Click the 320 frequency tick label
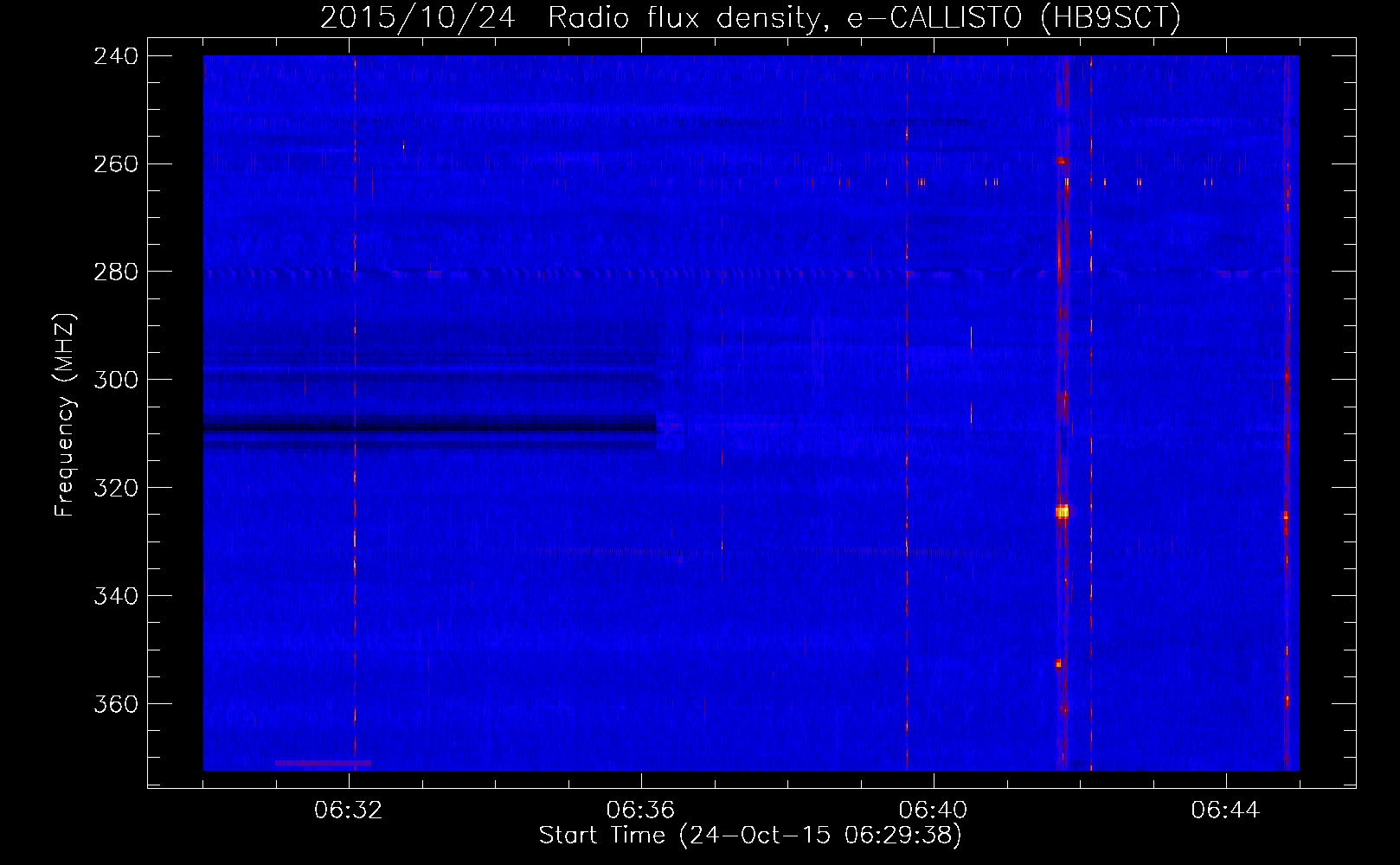This screenshot has width=1400, height=865. point(116,489)
